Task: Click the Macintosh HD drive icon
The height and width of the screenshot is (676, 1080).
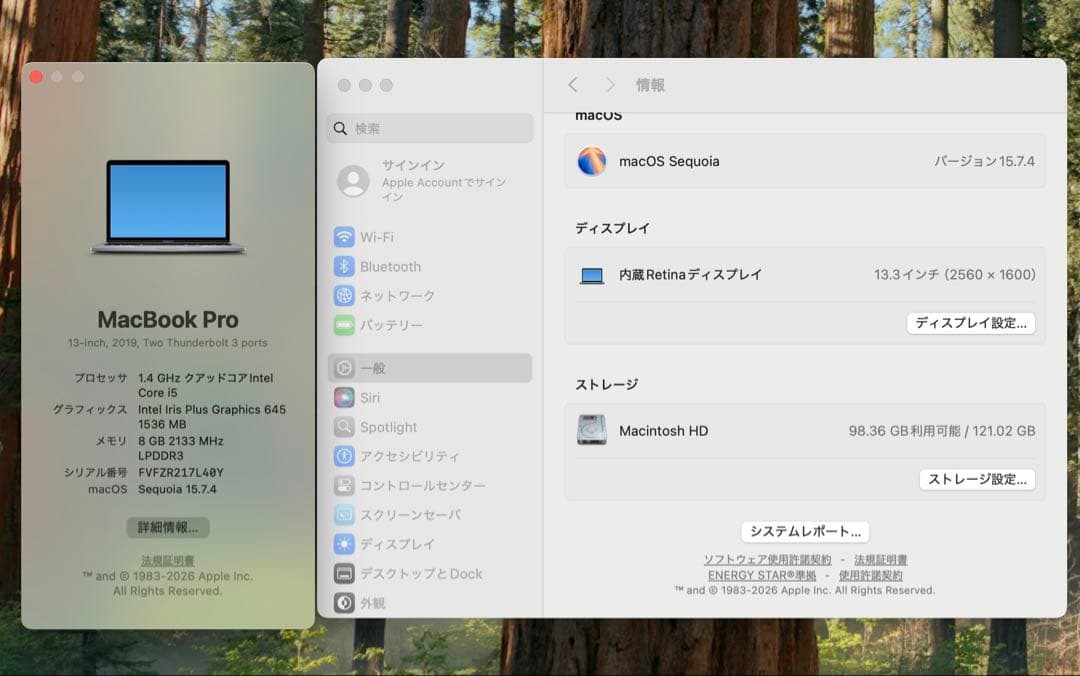Action: click(594, 431)
